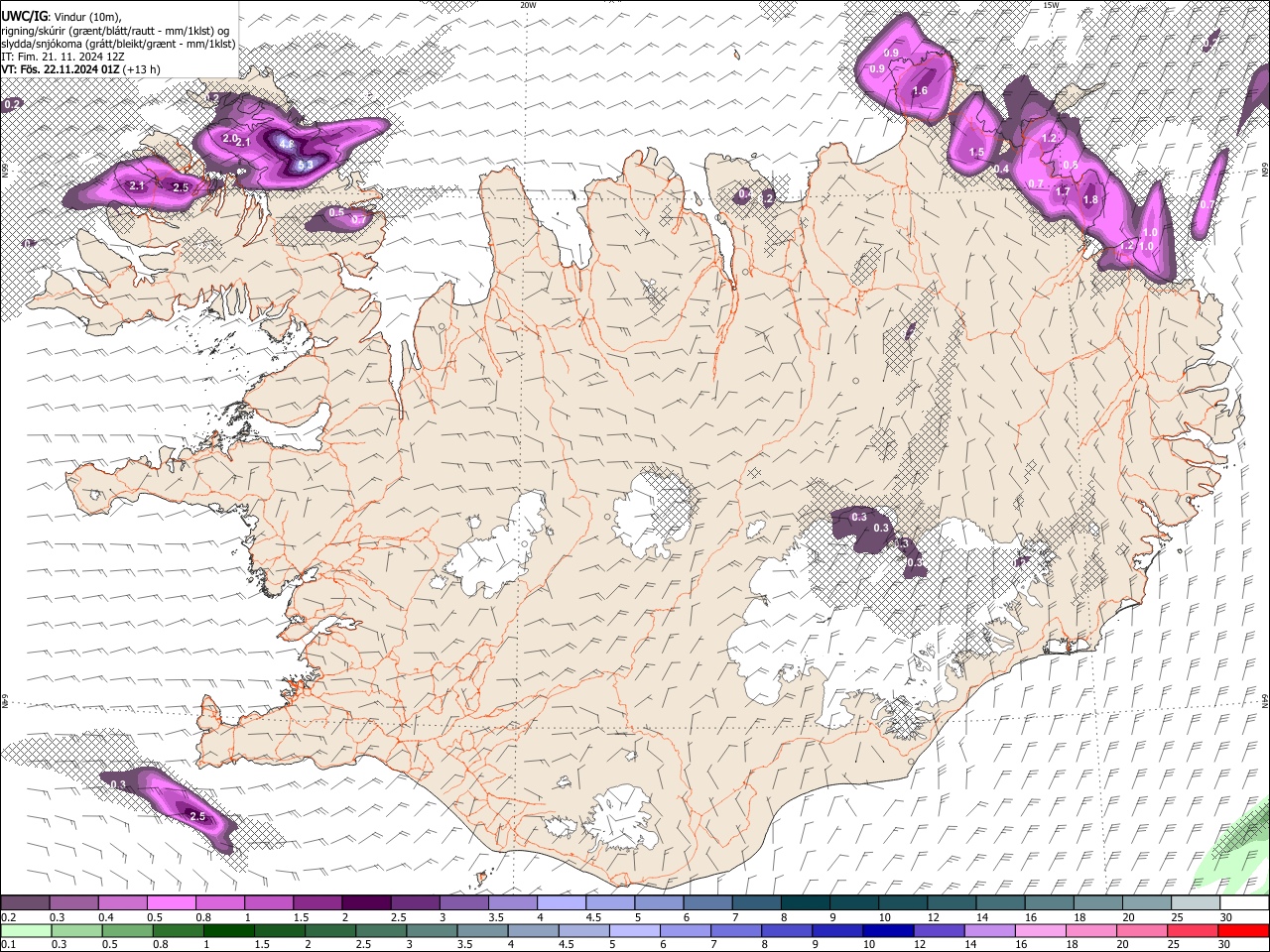
Task: Pick the light pink lower legend swatch at 16
Action: [1041, 930]
